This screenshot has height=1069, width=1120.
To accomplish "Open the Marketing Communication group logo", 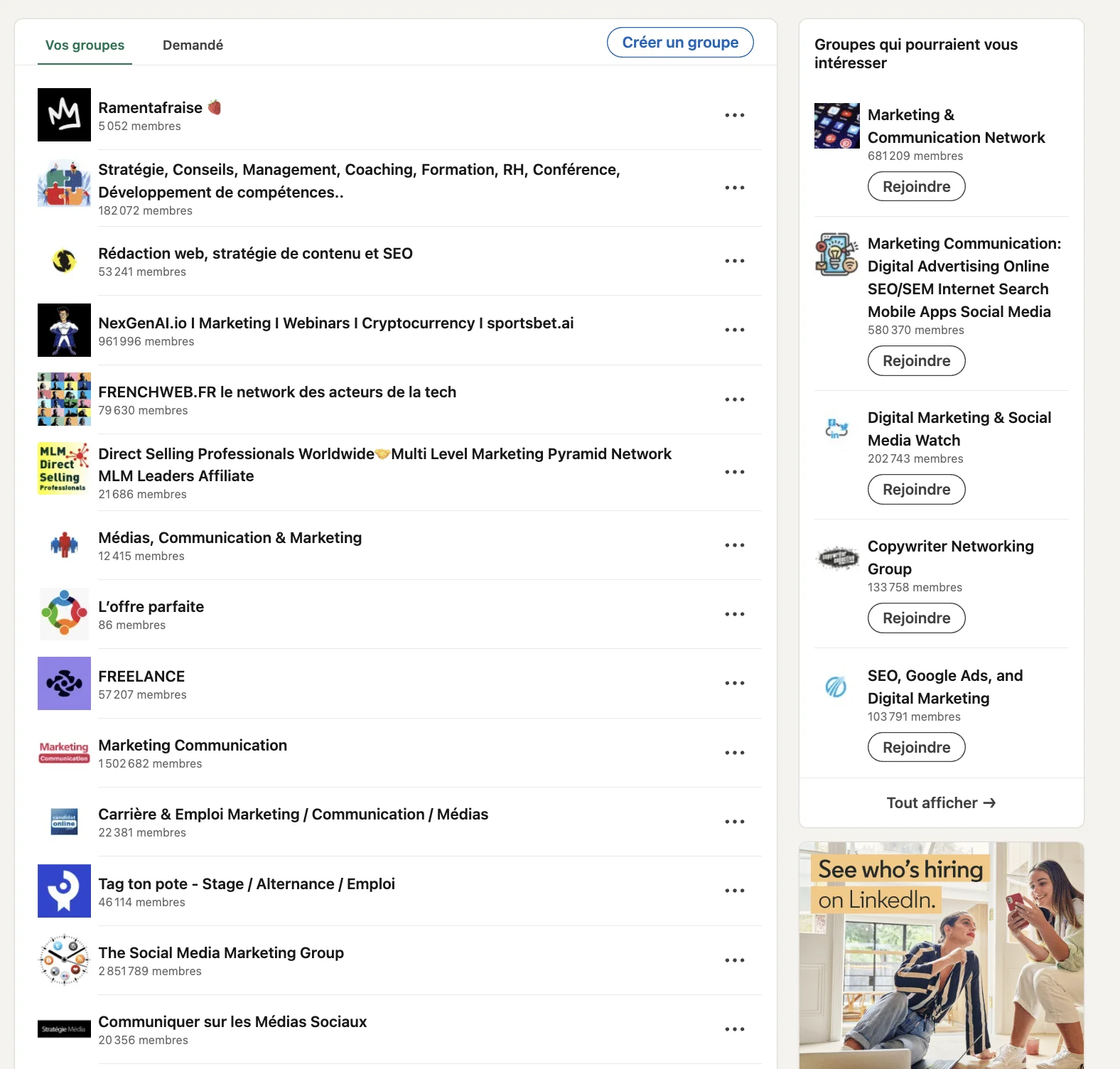I will pyautogui.click(x=64, y=753).
